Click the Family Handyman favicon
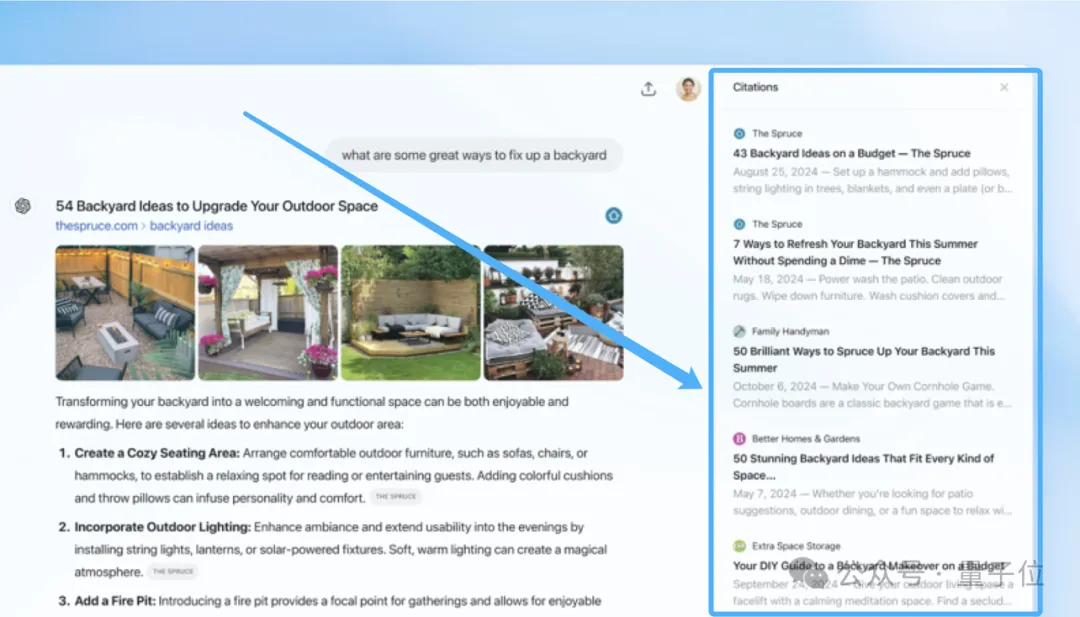 739,331
